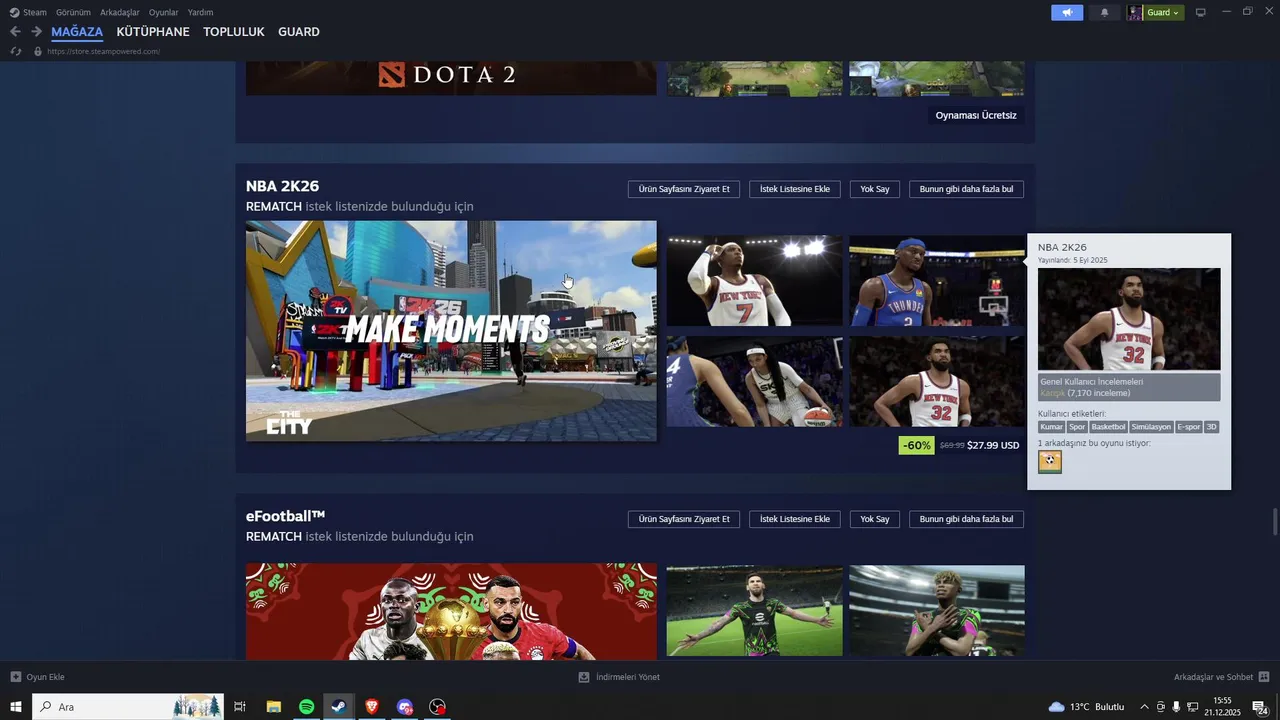Click Yok Say for eFootball

point(875,519)
